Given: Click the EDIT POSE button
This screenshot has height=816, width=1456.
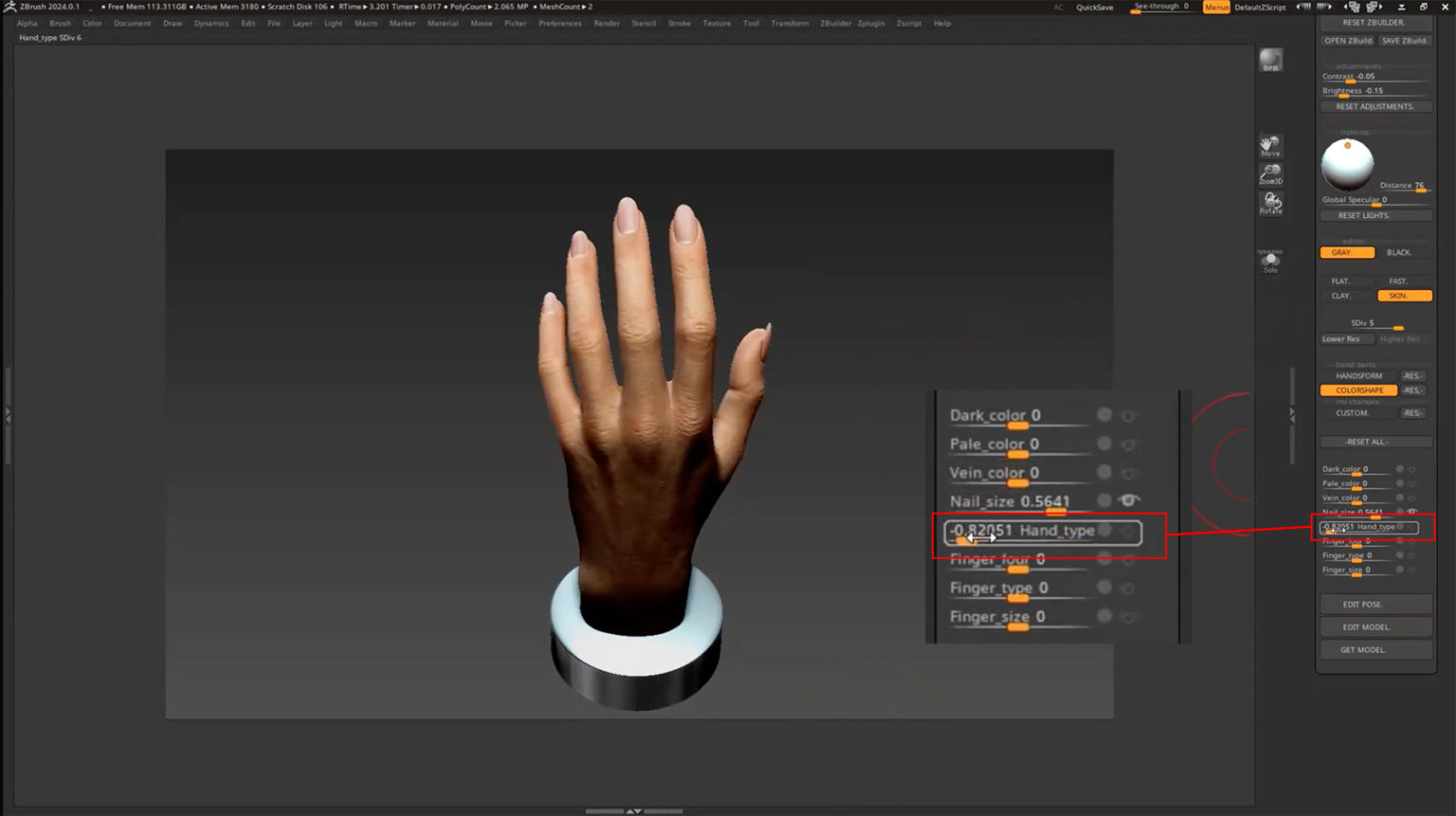Looking at the screenshot, I should pyautogui.click(x=1375, y=604).
